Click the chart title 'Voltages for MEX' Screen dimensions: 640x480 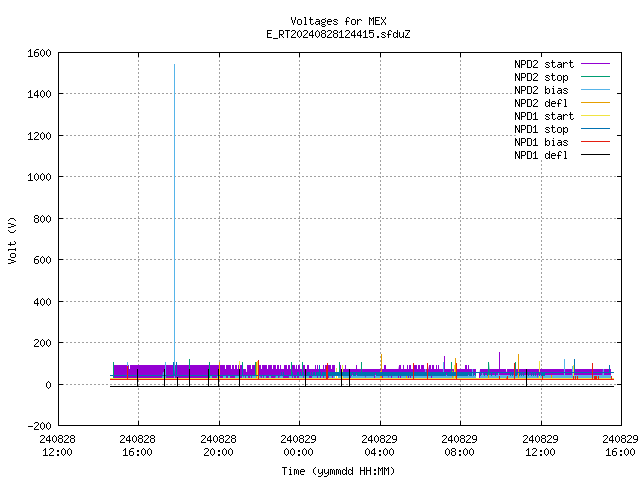click(x=338, y=21)
